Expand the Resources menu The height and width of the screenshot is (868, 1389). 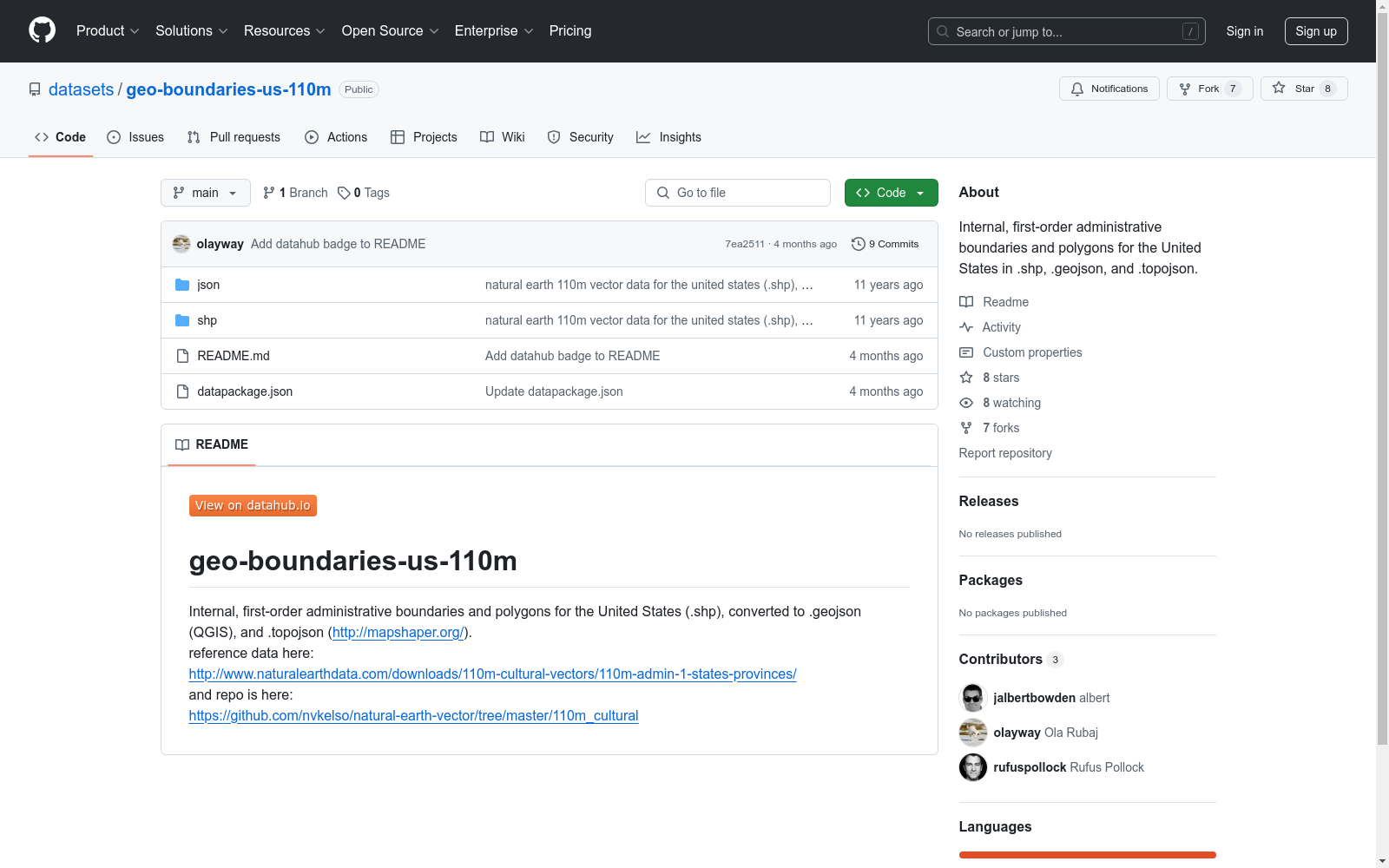(x=285, y=30)
